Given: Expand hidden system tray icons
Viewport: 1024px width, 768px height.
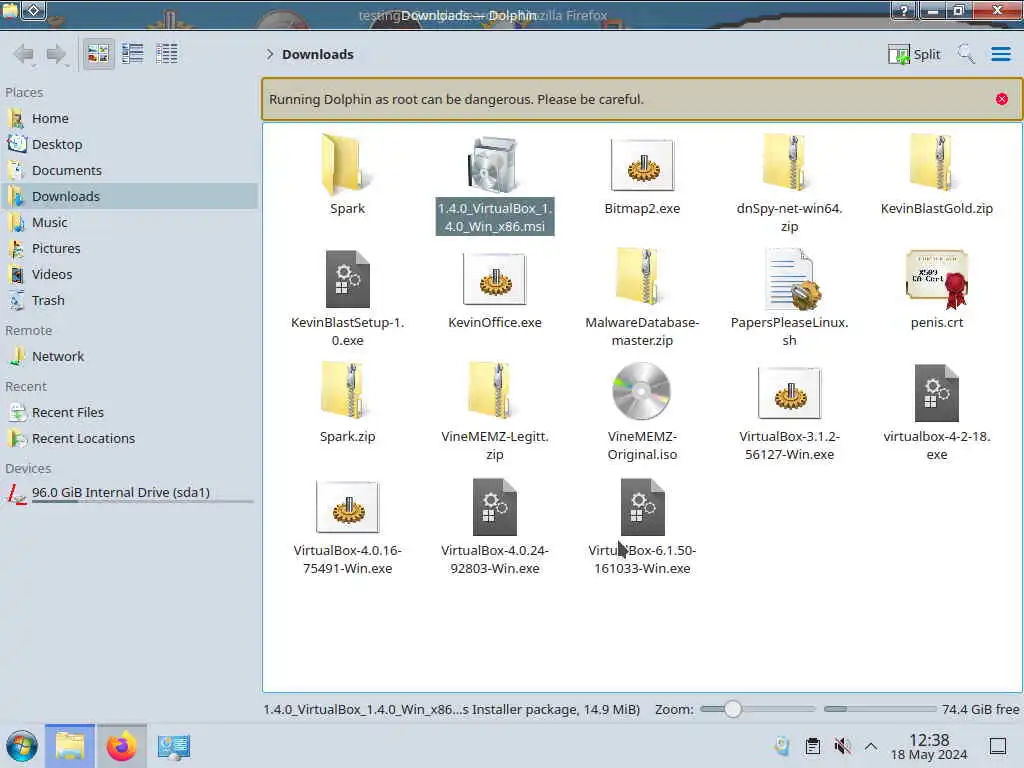Looking at the screenshot, I should [871, 746].
